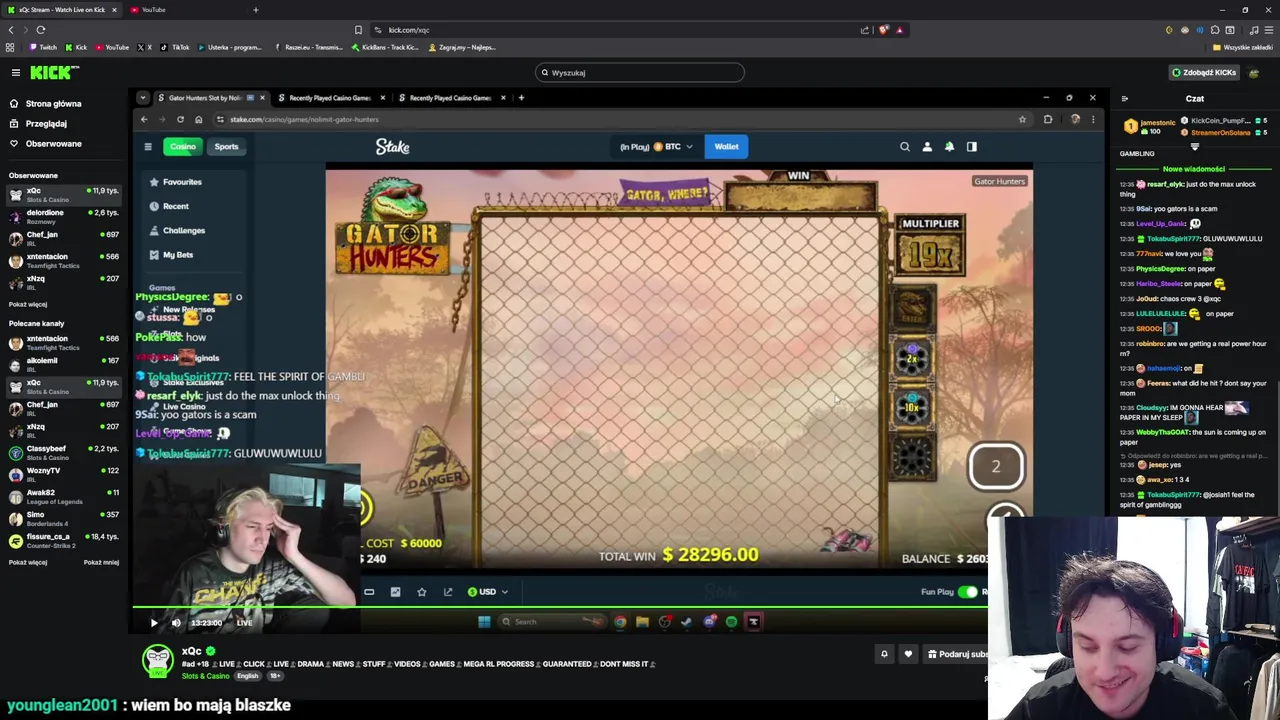Select the Casino tab on Stake

(182, 147)
